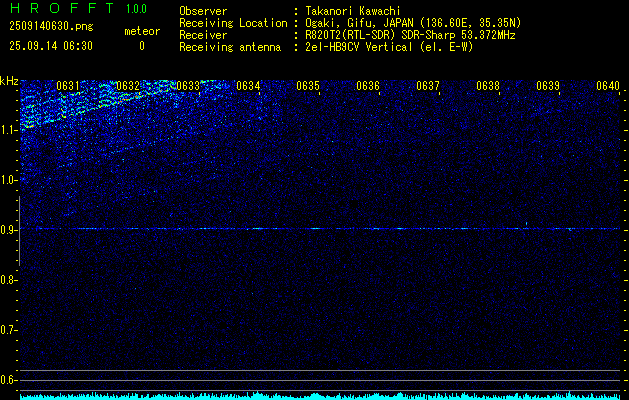Click the 0632 time marker
629x400 pixels.
(x=128, y=86)
